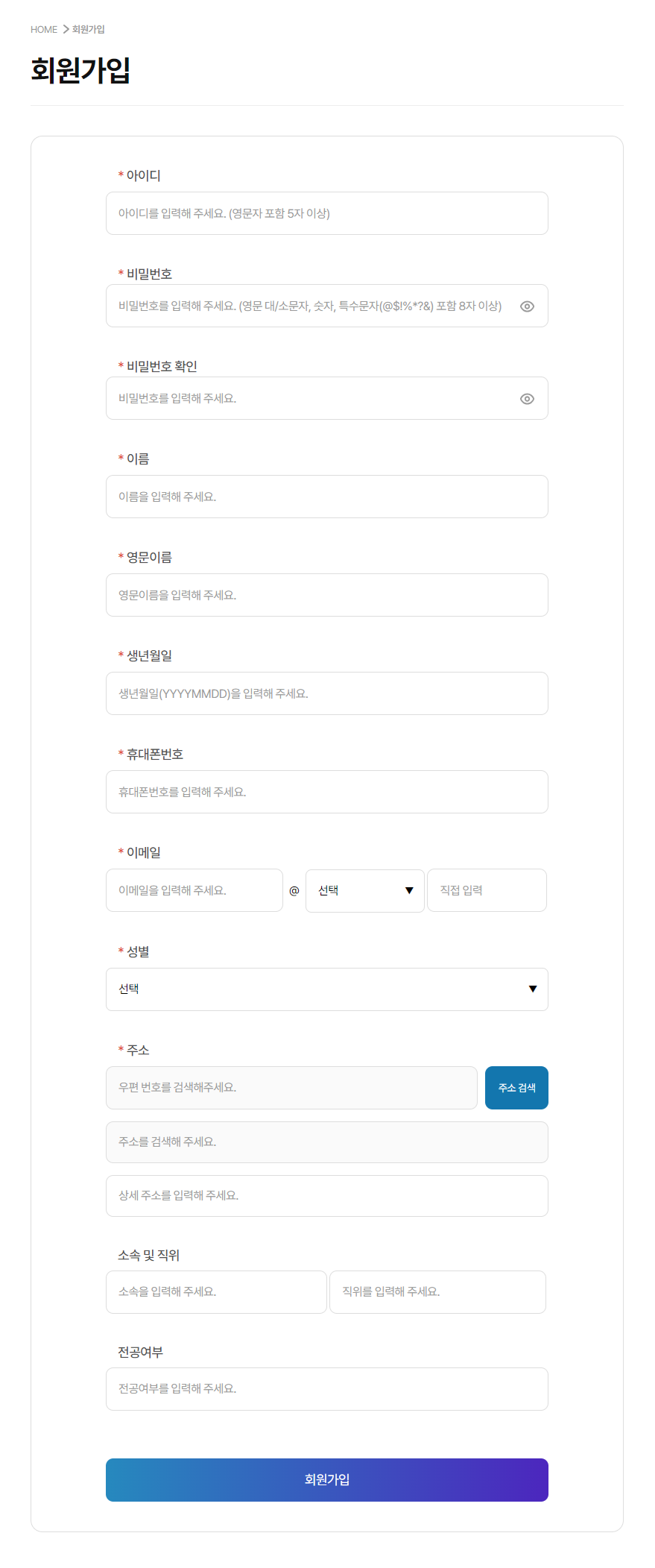Screen dimensions: 655x1568
Task: Show password confirmation field text
Action: pyautogui.click(x=527, y=399)
